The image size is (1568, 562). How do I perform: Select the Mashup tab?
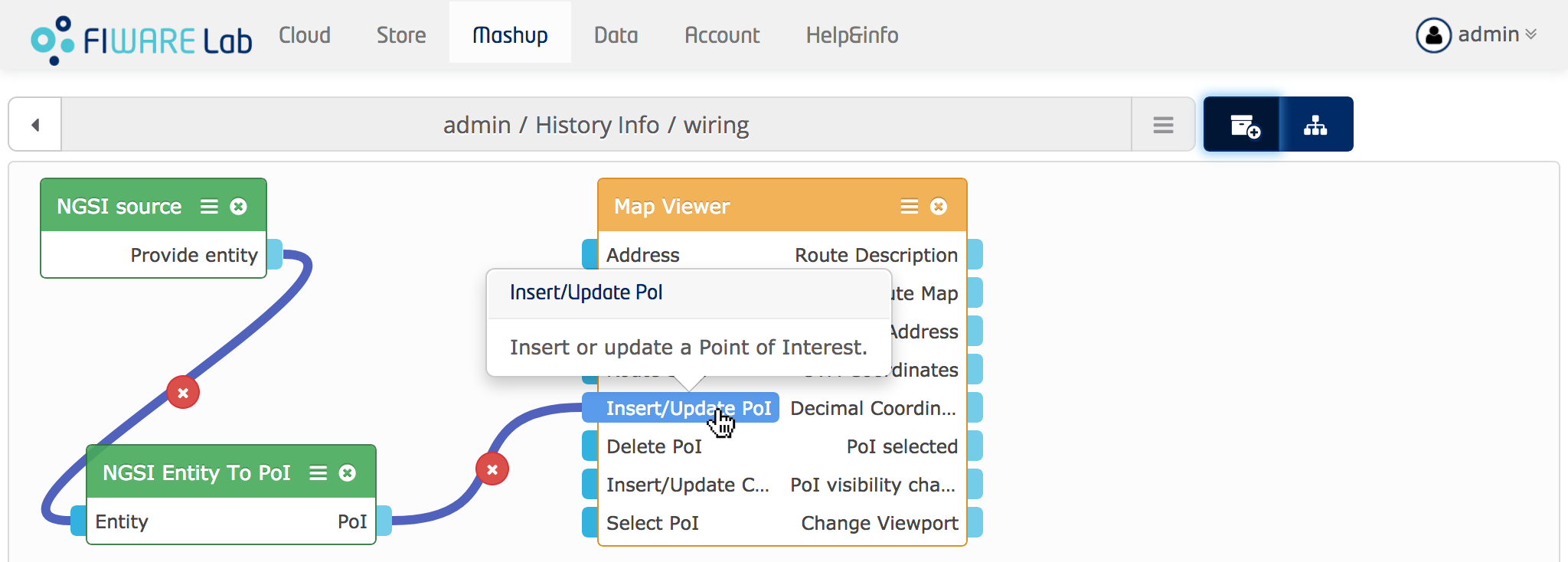(x=510, y=33)
